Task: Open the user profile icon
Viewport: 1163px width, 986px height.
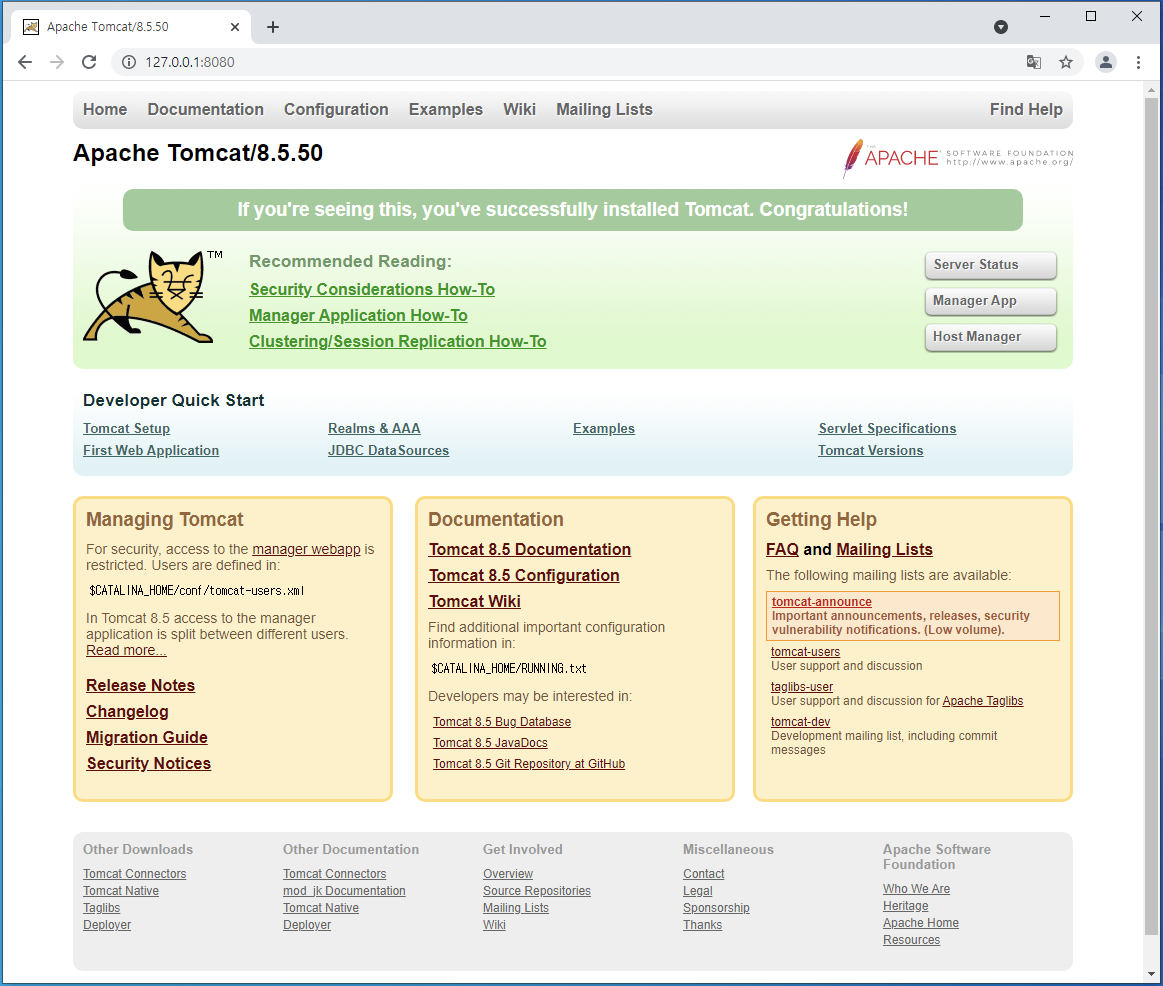Action: [1106, 62]
